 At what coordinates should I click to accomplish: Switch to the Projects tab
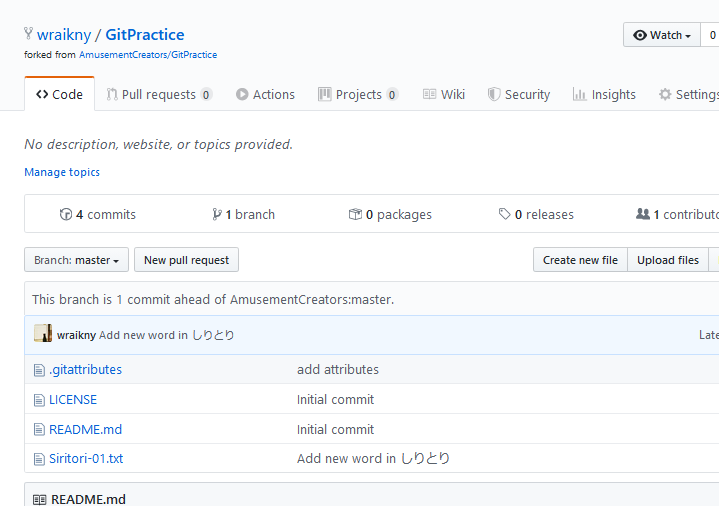[358, 95]
